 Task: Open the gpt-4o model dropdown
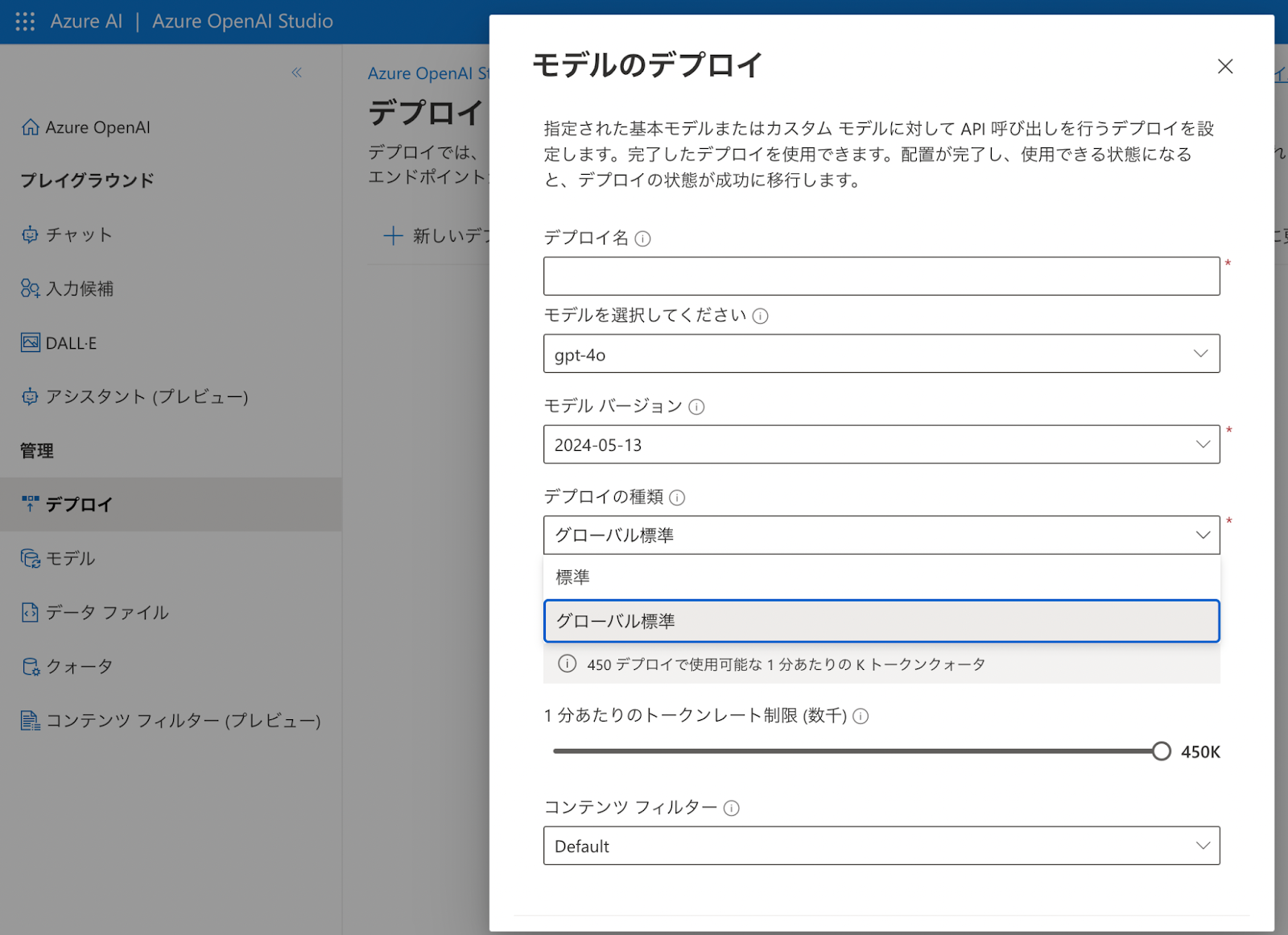881,354
